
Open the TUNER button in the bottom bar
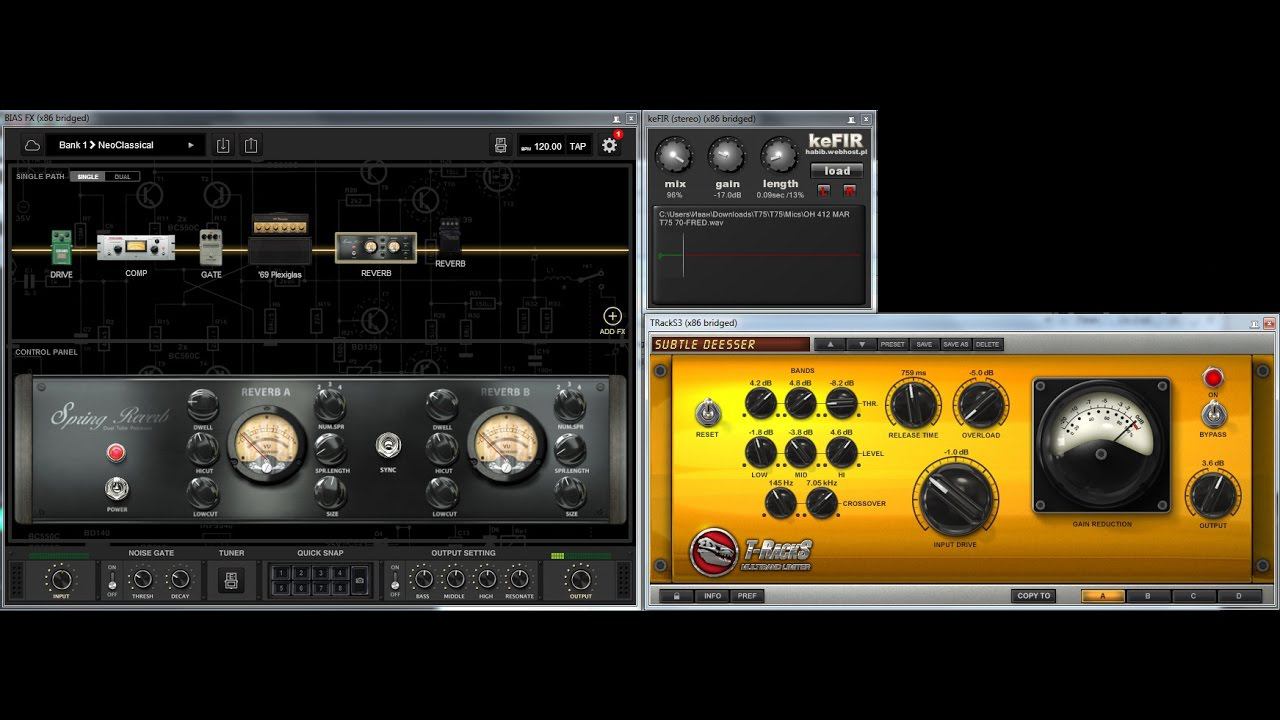[231, 580]
